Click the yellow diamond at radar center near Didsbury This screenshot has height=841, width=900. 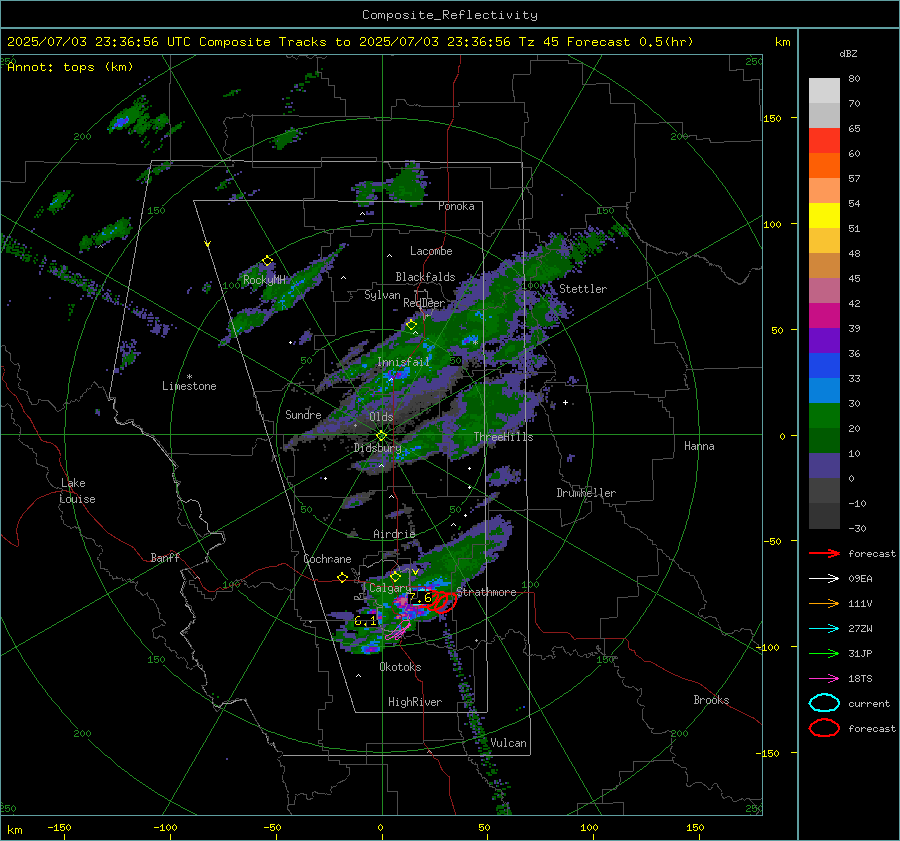(381, 436)
